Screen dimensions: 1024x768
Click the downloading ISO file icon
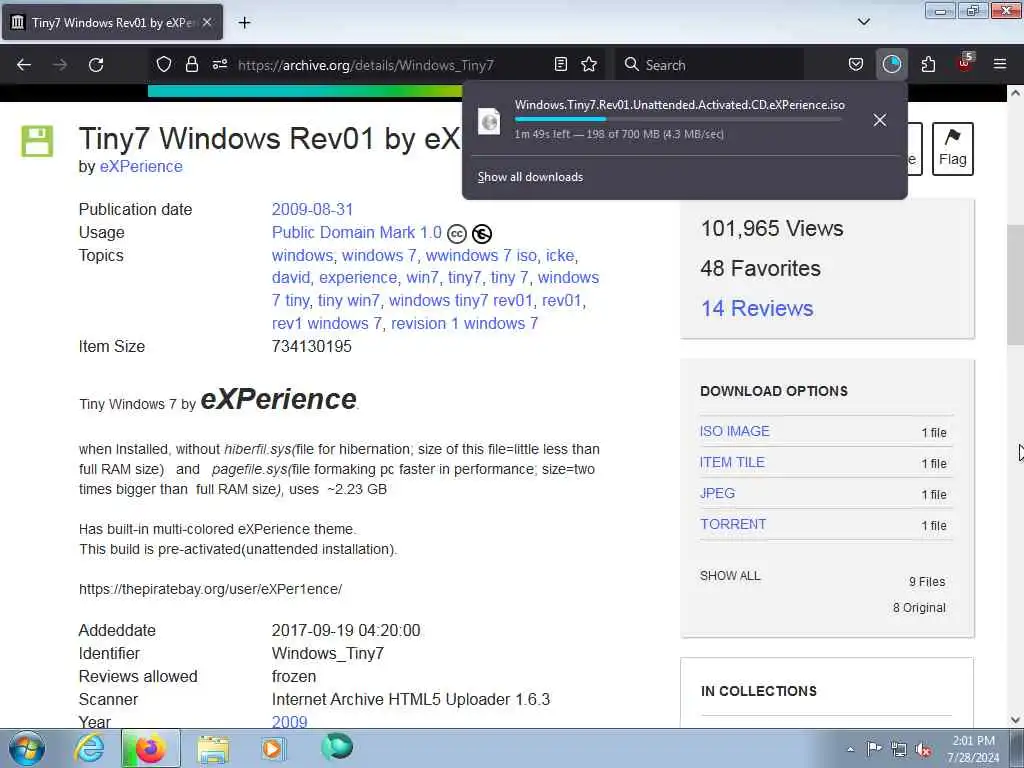488,121
